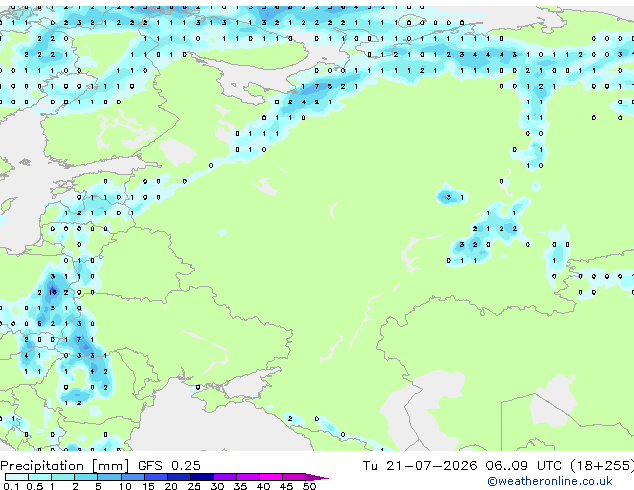Click the '10' legend scale label
634x490 pixels.
[x=125, y=486]
